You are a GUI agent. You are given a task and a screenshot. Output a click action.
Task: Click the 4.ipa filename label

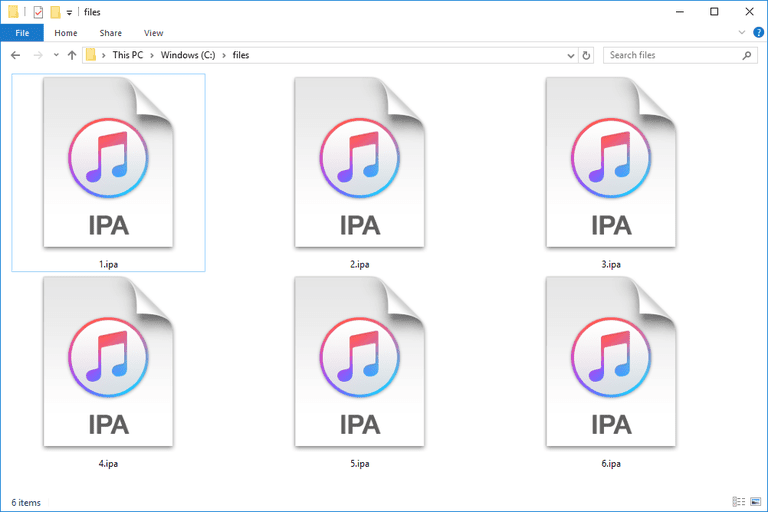coord(108,463)
